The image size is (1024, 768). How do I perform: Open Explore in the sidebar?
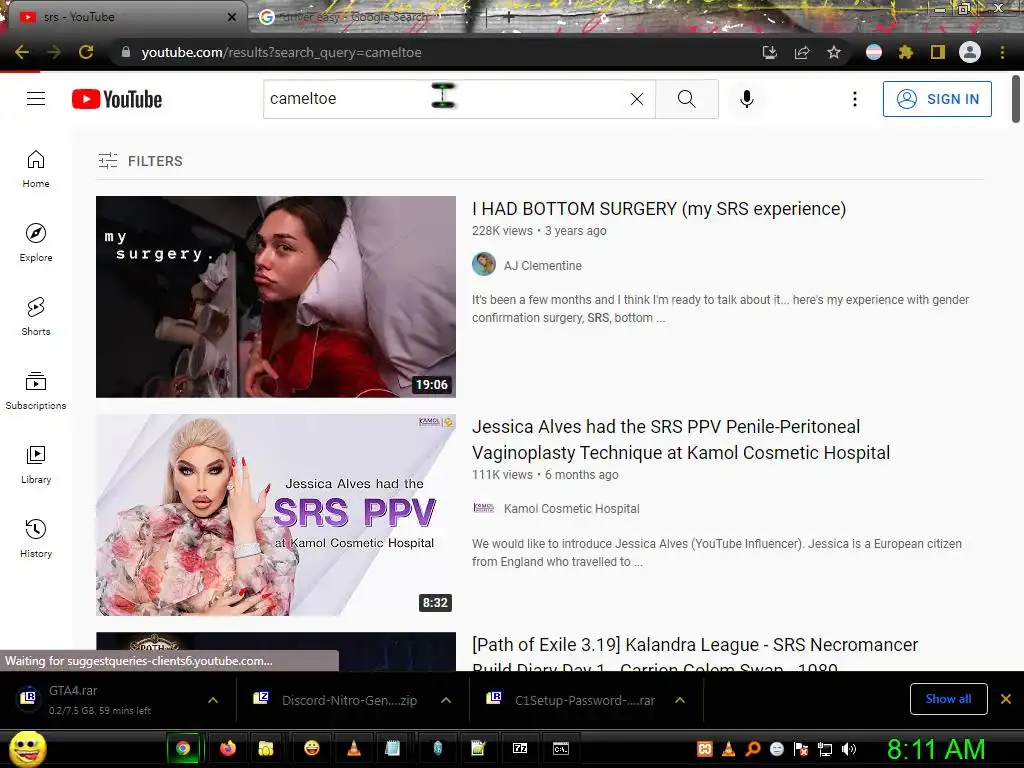pyautogui.click(x=36, y=242)
